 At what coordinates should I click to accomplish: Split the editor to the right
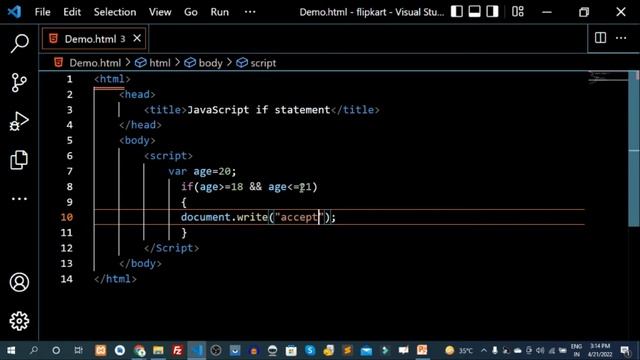[x=600, y=38]
